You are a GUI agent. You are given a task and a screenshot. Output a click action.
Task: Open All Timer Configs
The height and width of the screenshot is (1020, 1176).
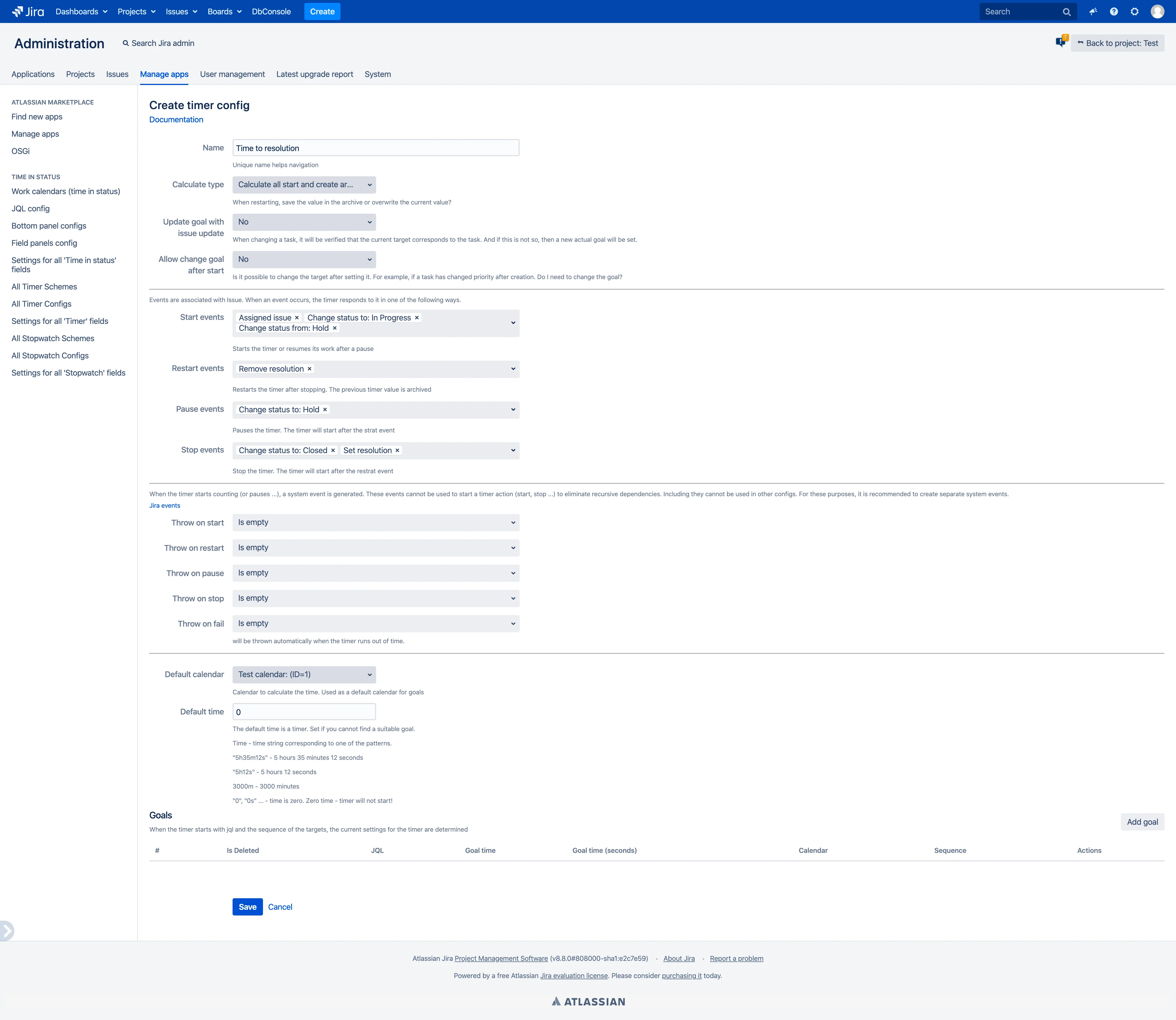click(42, 304)
